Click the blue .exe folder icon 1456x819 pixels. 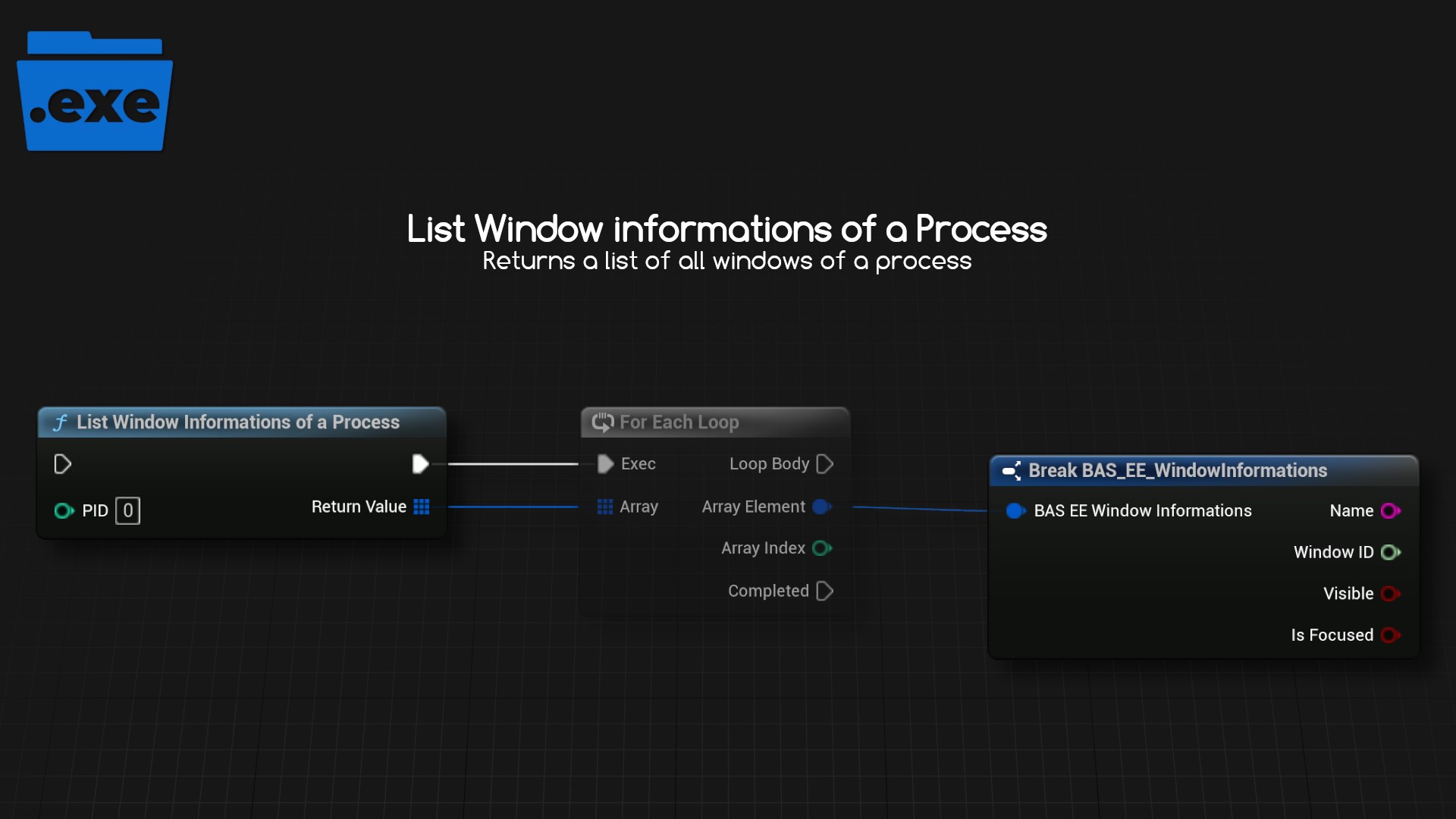(95, 92)
